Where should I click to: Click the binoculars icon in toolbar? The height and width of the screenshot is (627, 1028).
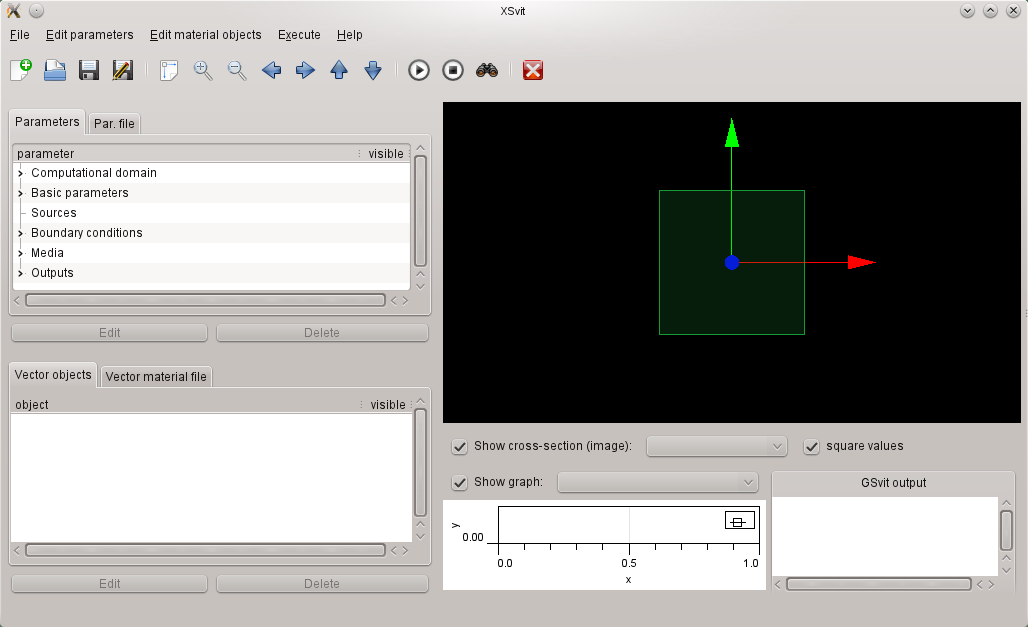487,70
